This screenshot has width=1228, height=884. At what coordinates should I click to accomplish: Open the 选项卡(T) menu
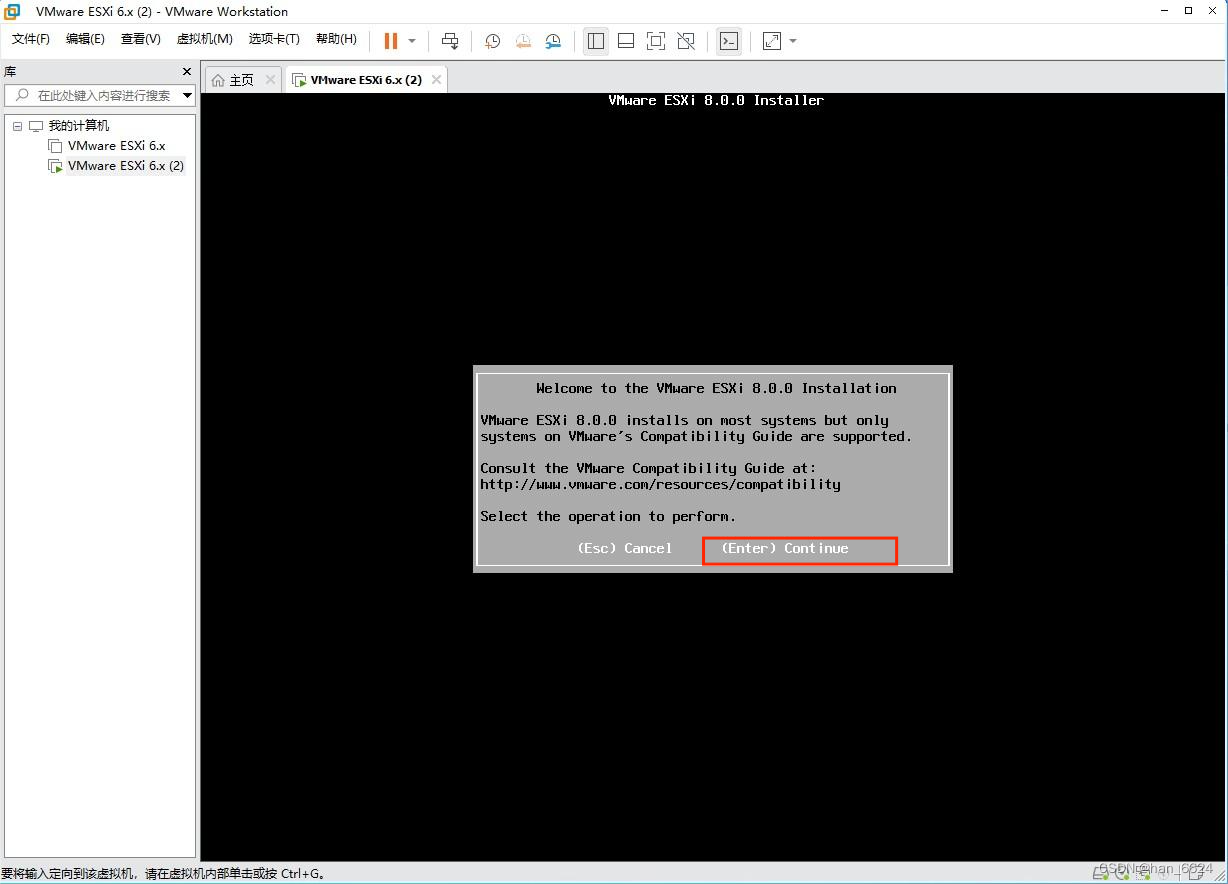click(x=274, y=39)
